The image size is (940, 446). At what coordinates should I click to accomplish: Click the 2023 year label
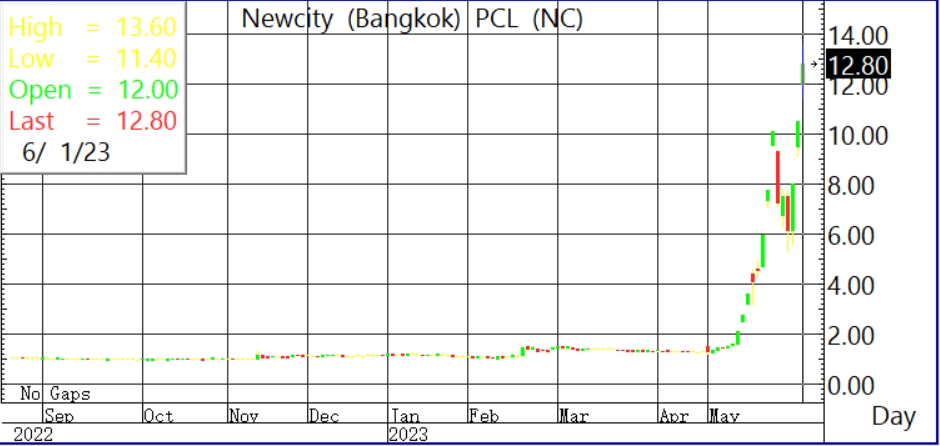[x=409, y=435]
